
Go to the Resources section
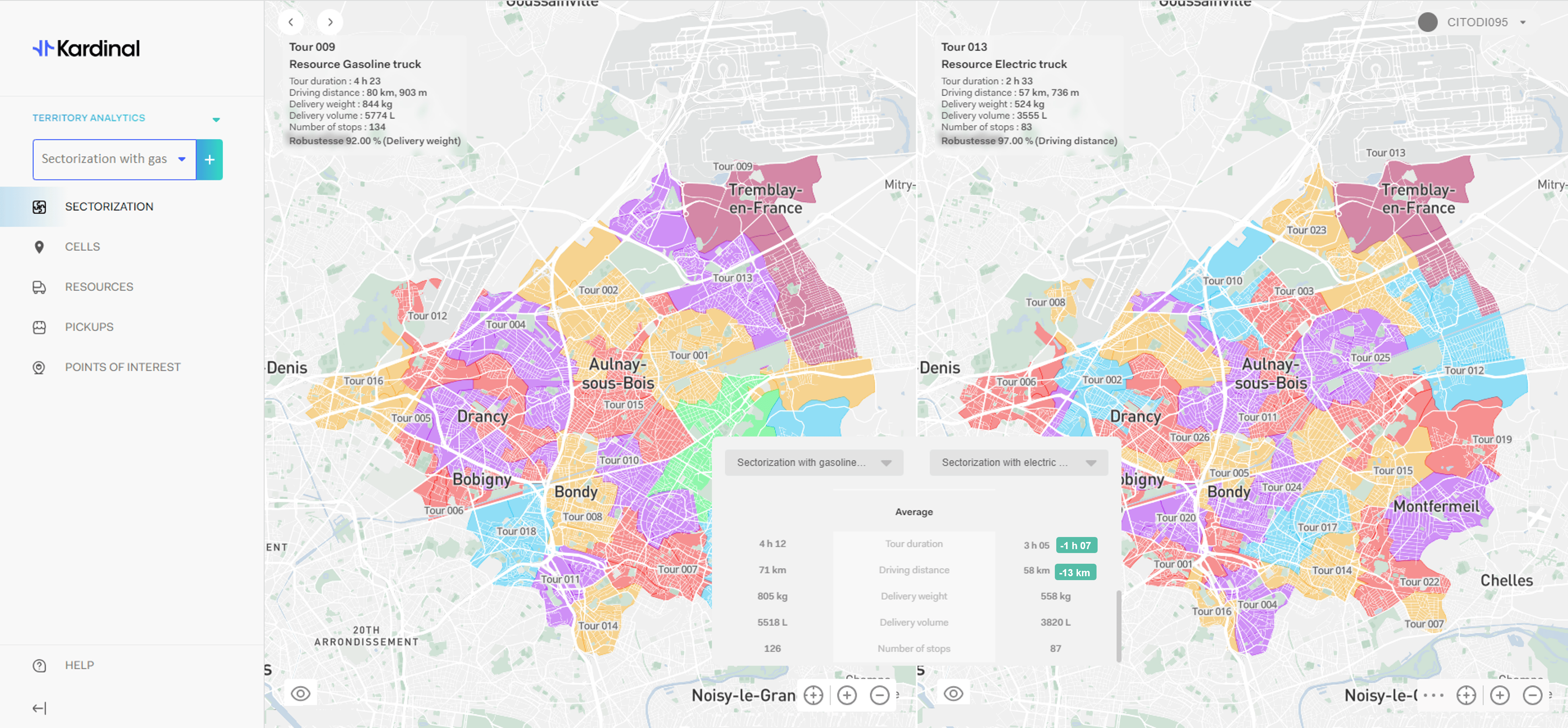[99, 287]
